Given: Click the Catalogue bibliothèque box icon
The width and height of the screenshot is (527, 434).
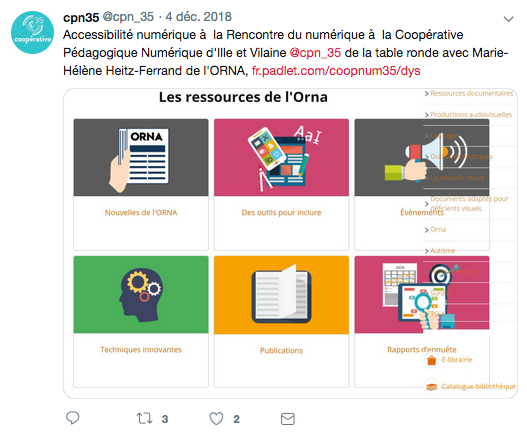Looking at the screenshot, I should point(432,387).
